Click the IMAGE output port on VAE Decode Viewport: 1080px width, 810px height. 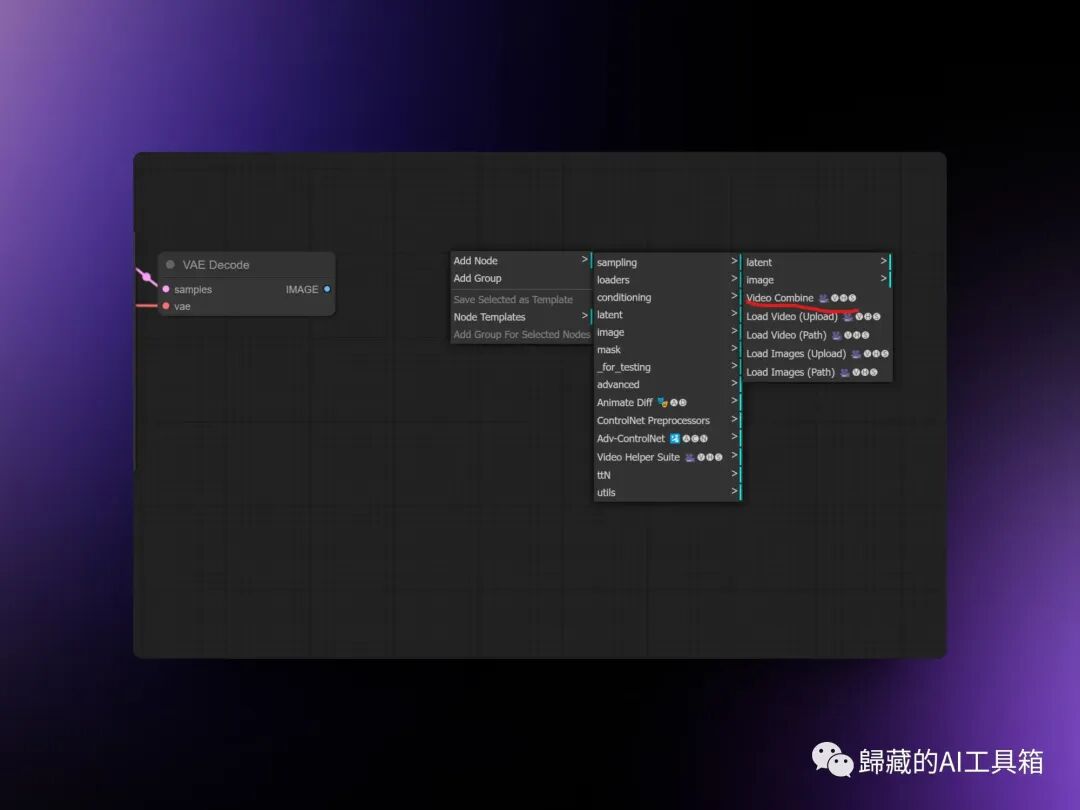point(327,289)
